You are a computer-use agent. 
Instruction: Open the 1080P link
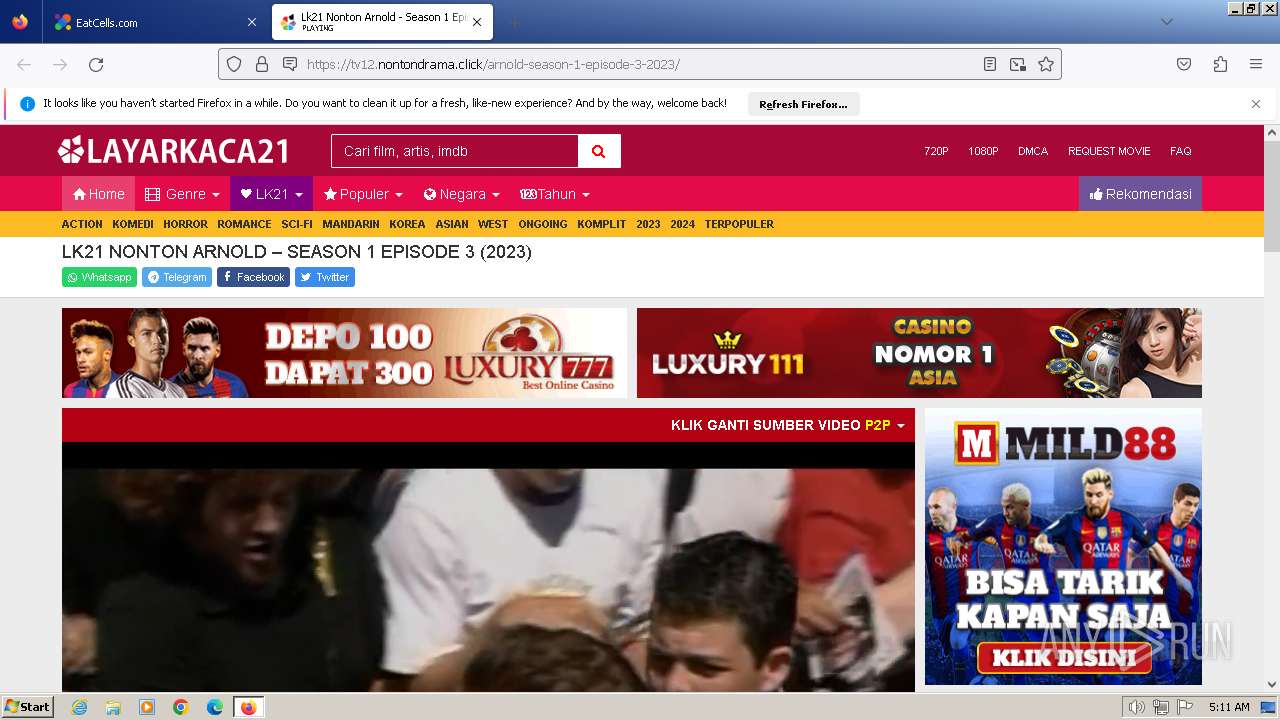[983, 151]
